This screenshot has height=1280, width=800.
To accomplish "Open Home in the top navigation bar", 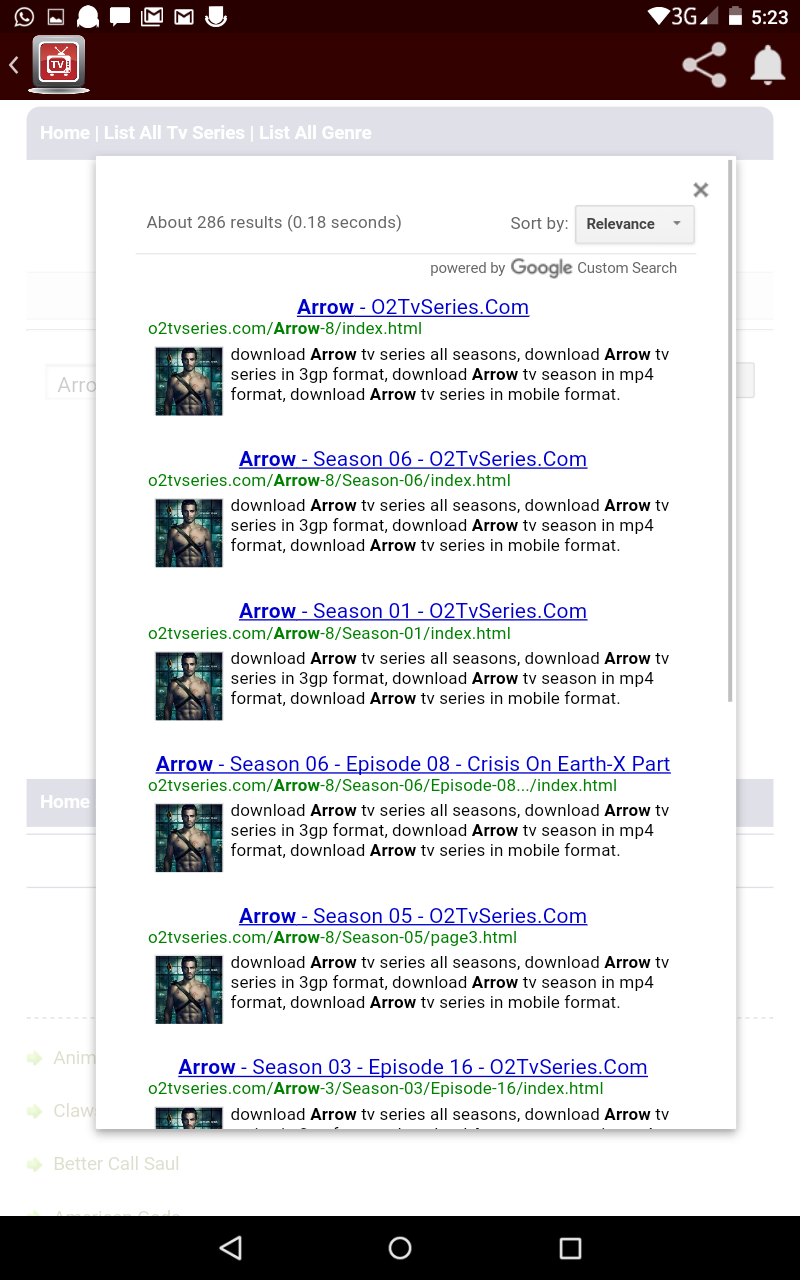I will coord(65,133).
